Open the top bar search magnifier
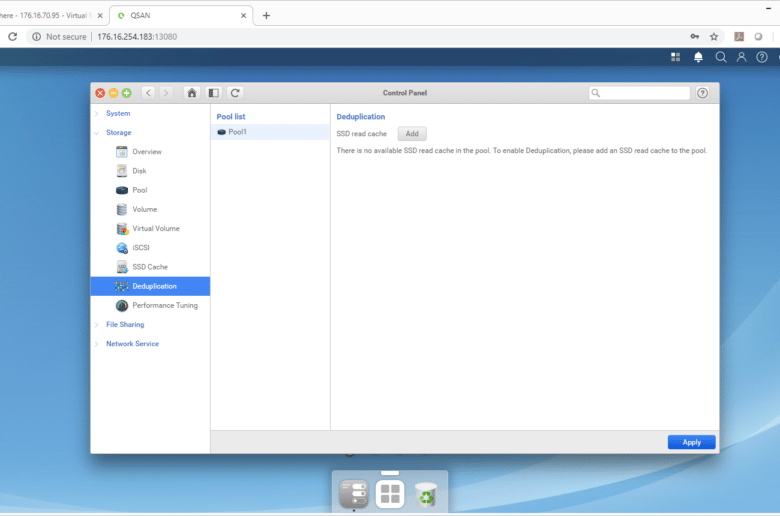Screen dimensions: 780x516 tap(720, 57)
